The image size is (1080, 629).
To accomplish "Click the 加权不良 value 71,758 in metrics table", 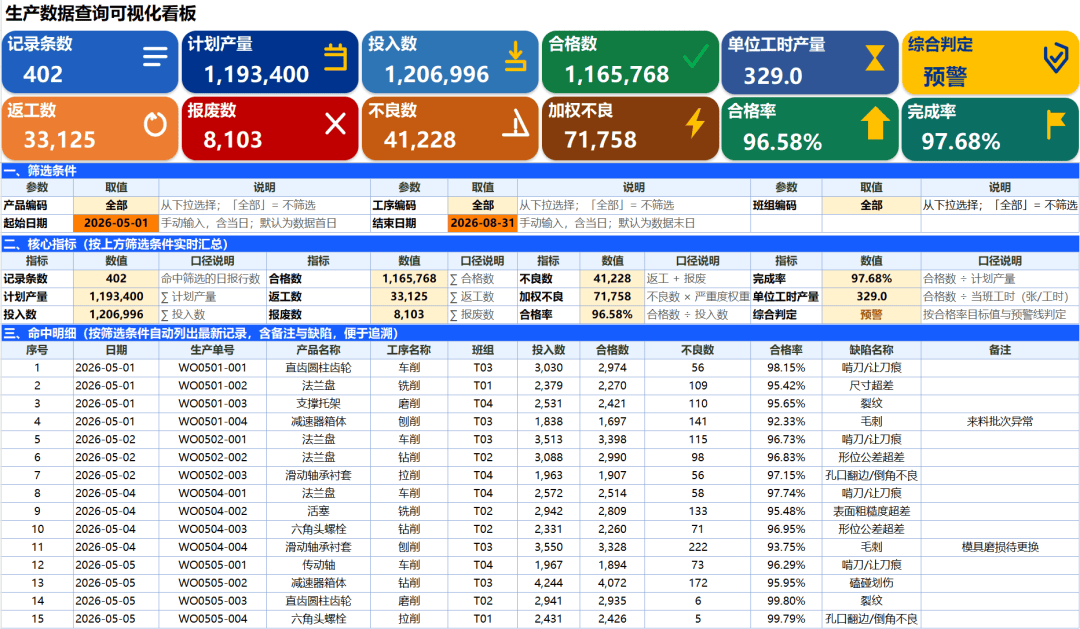I will click(612, 297).
